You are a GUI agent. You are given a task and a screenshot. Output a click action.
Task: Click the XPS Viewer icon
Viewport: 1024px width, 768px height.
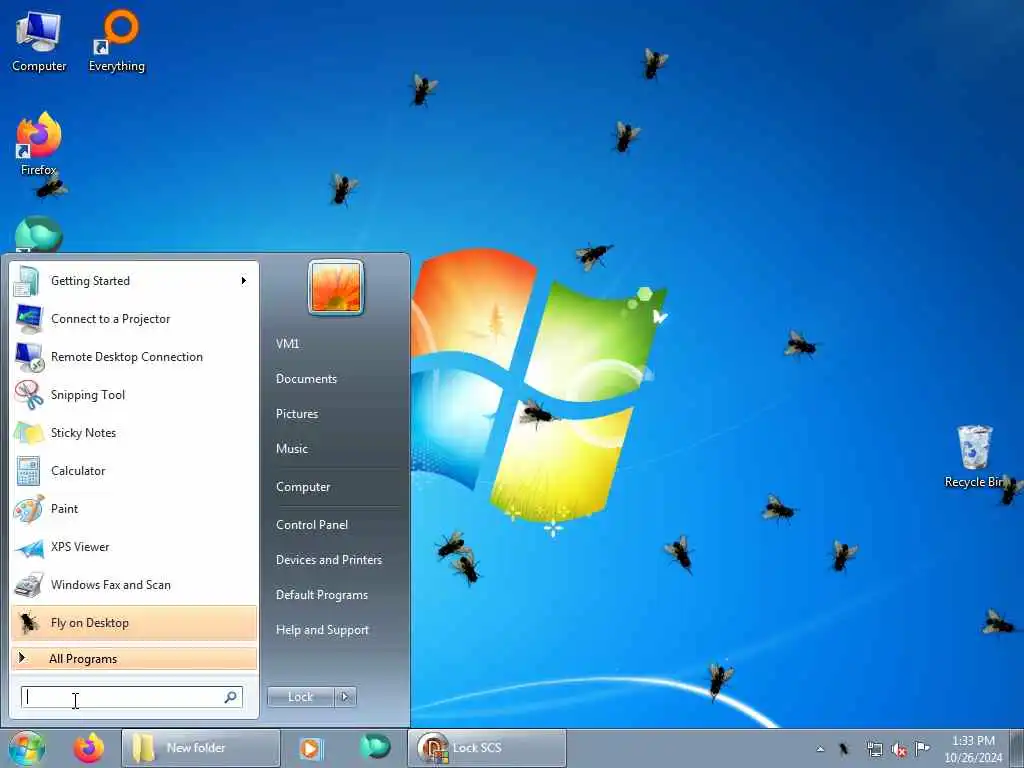(x=29, y=547)
